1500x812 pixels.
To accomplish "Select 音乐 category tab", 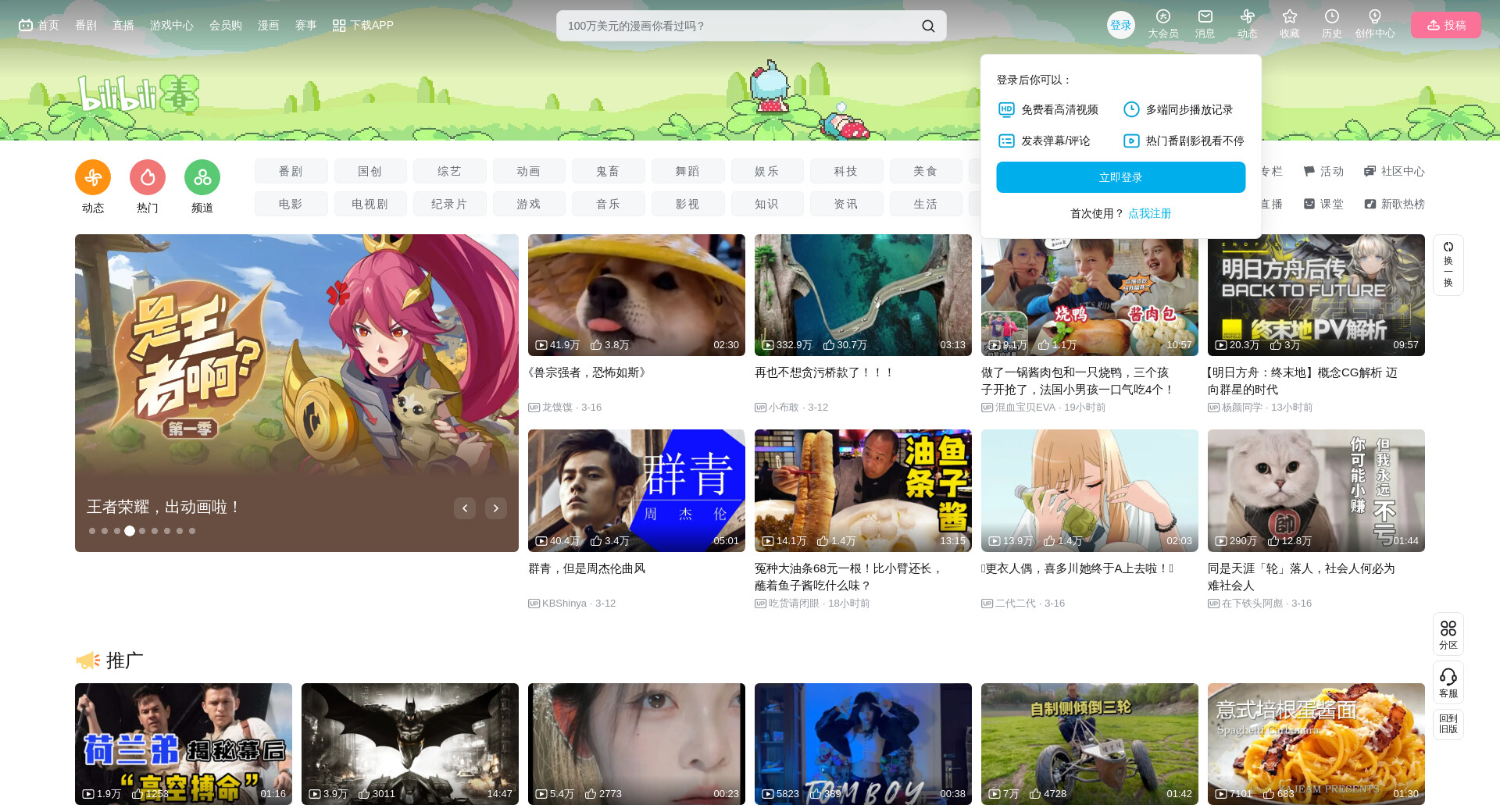I will point(609,204).
